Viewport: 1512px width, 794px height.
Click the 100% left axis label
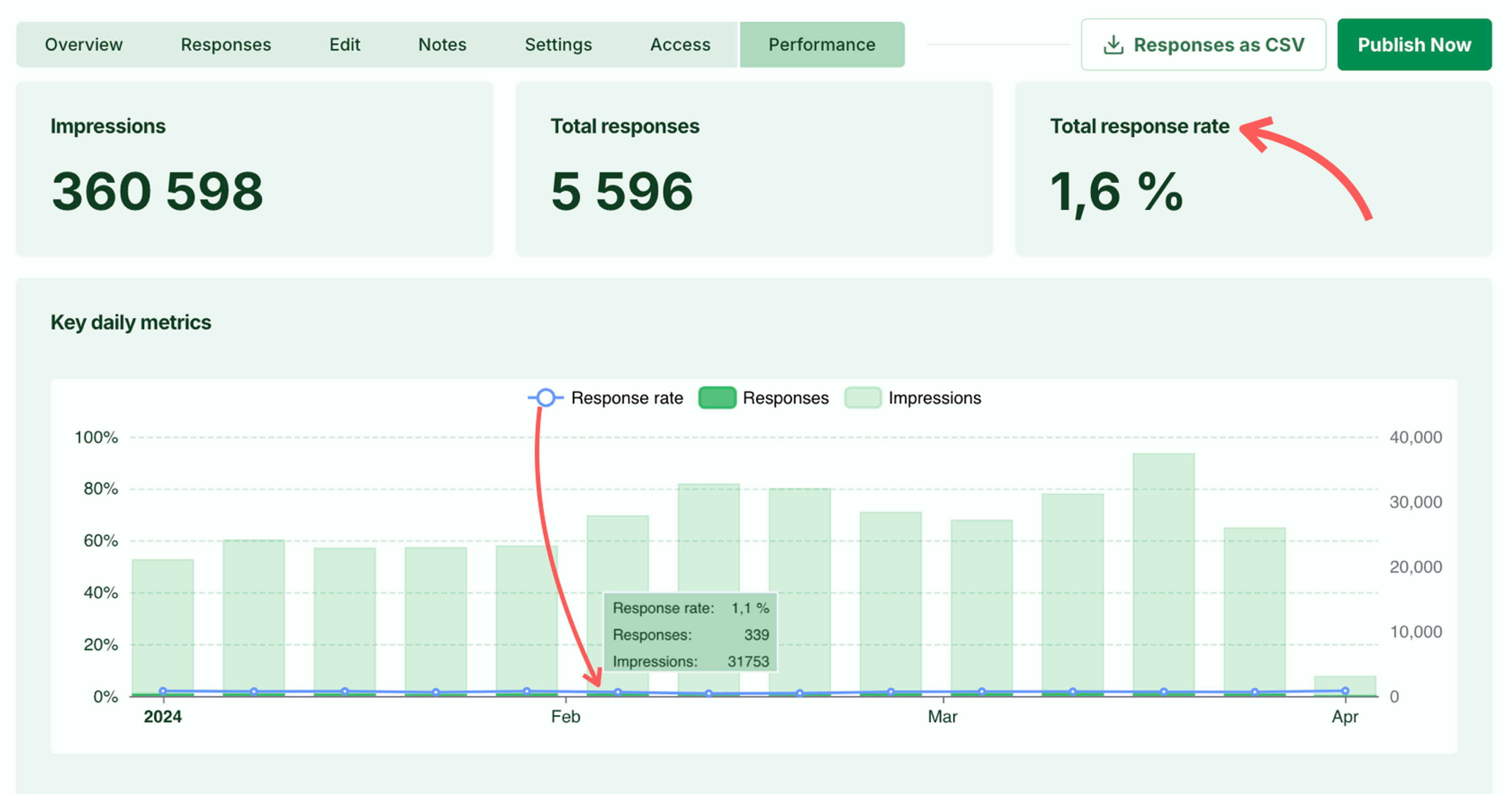pos(96,438)
